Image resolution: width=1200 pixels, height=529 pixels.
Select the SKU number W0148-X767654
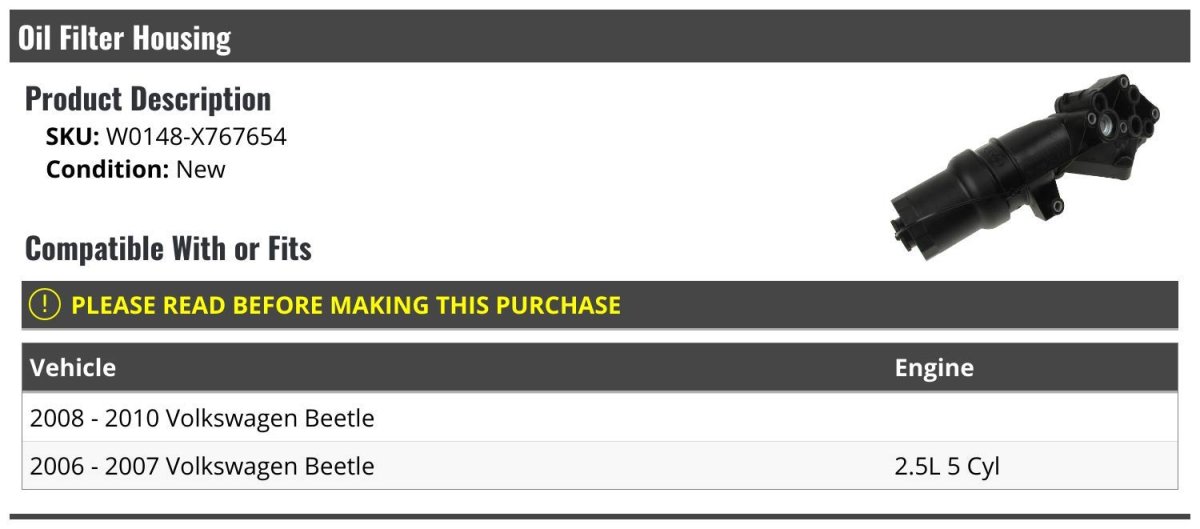196,137
